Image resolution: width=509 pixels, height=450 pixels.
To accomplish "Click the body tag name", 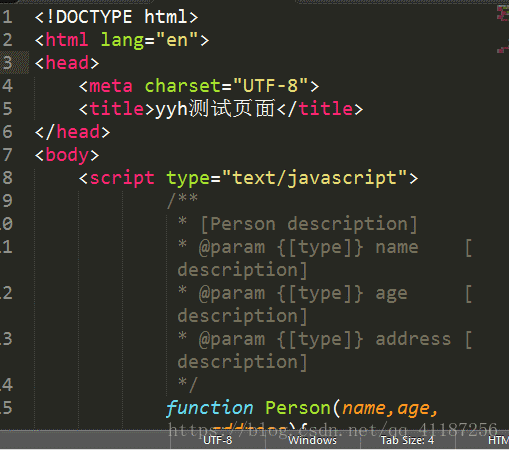I will click(x=67, y=155).
